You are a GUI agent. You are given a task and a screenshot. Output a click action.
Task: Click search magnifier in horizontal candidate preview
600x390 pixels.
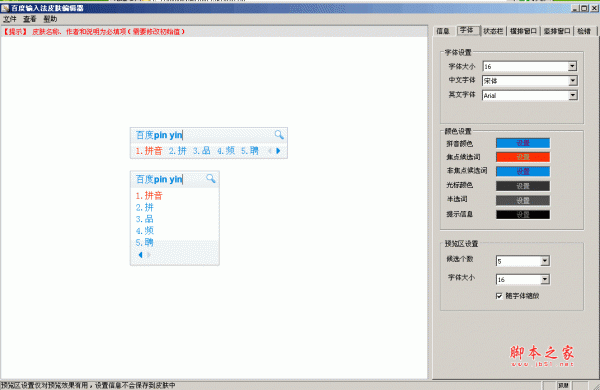[x=279, y=135]
